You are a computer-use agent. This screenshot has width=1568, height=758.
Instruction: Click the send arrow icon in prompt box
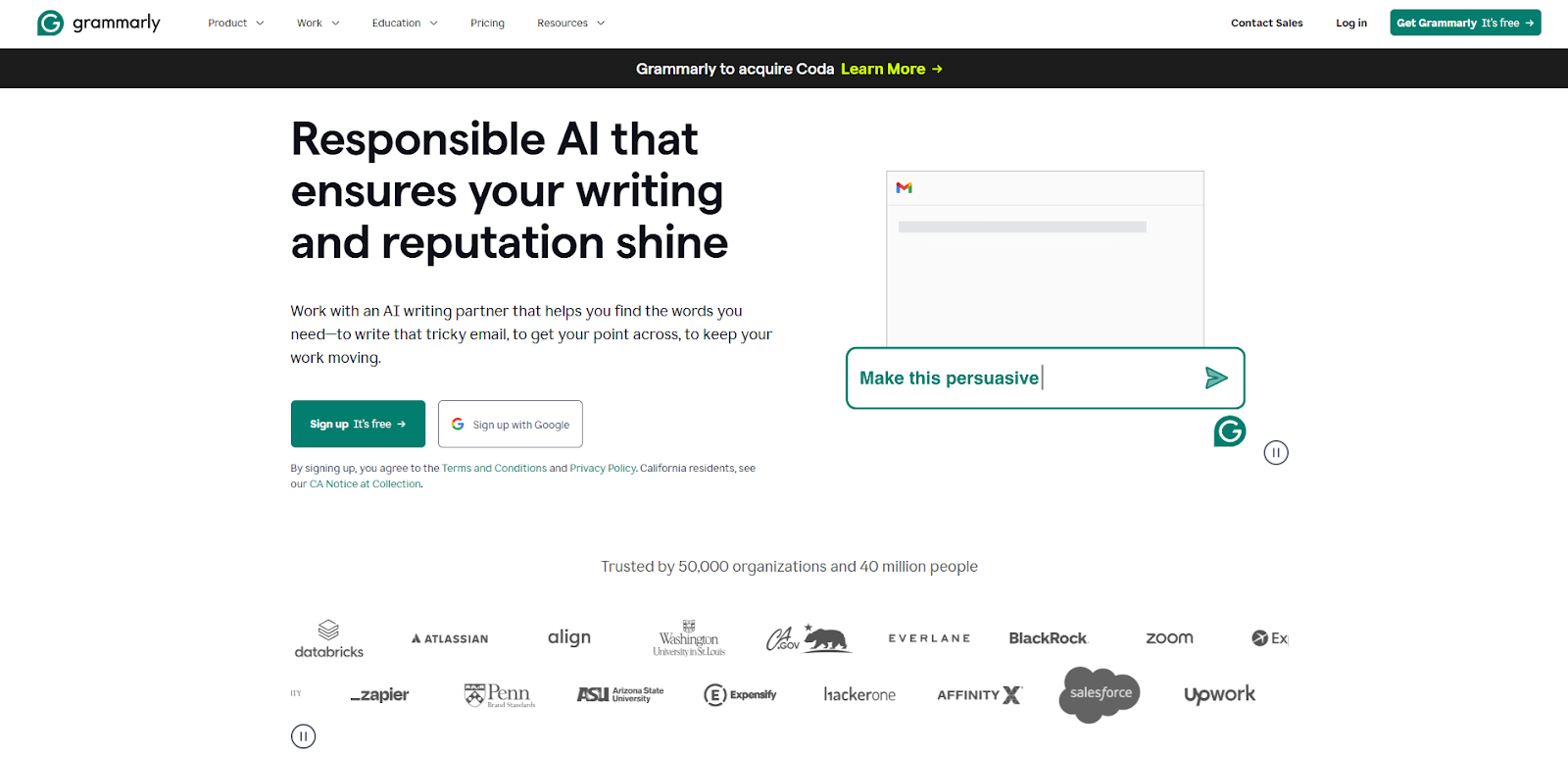[1216, 378]
